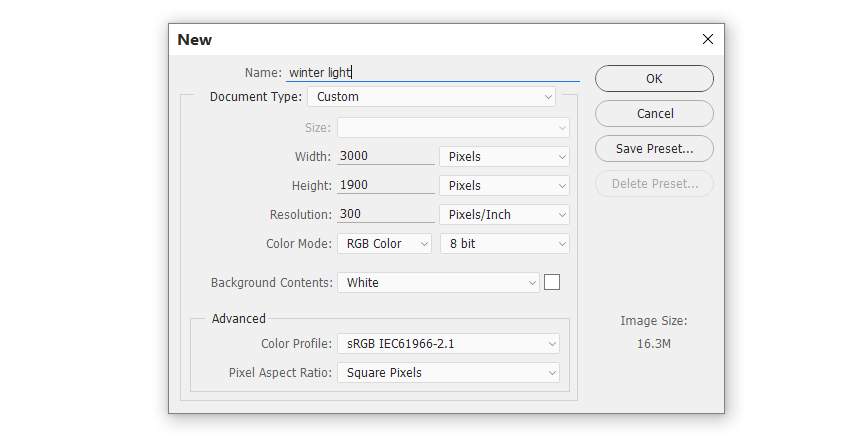850x439 pixels.
Task: Click the Width field showing 3000
Action: (x=386, y=156)
